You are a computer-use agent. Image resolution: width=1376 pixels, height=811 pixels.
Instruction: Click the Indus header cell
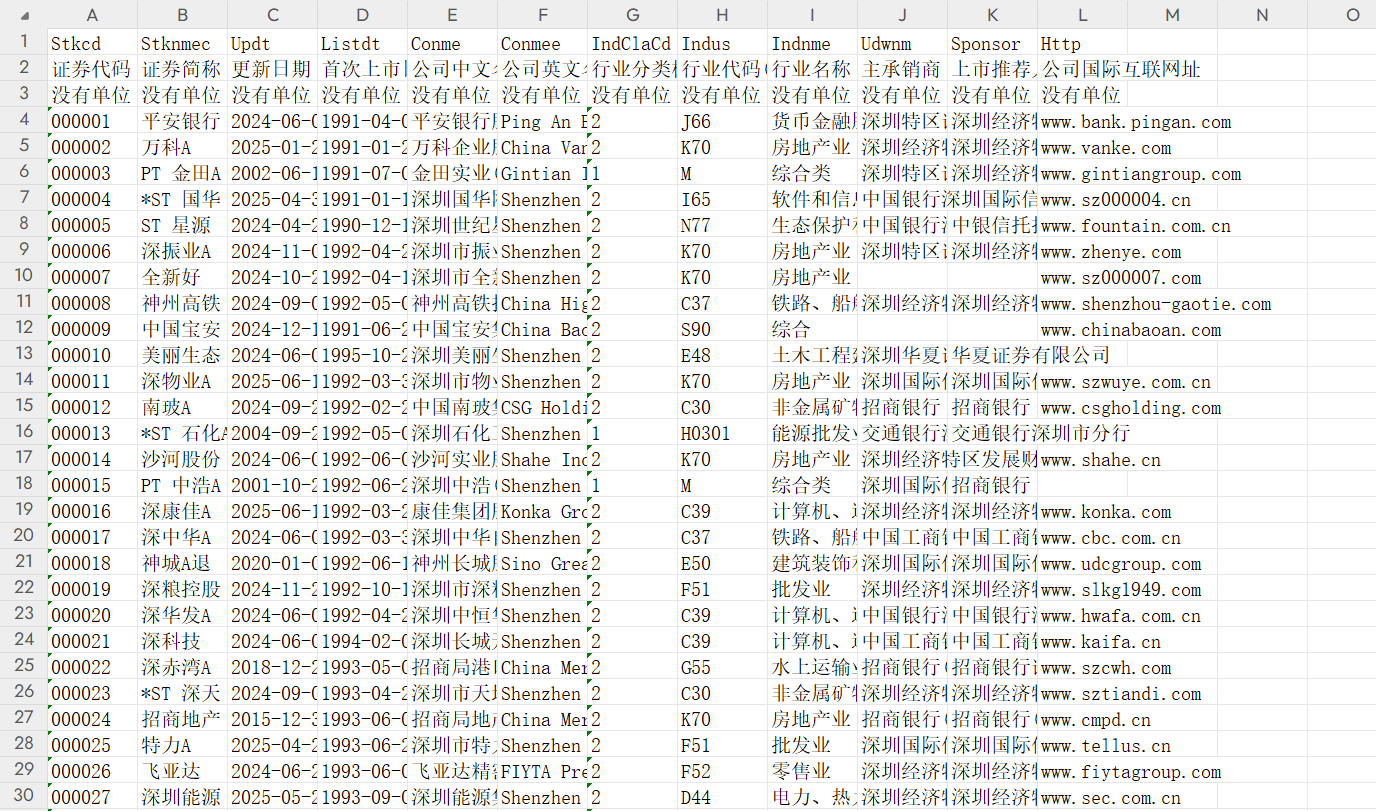723,43
